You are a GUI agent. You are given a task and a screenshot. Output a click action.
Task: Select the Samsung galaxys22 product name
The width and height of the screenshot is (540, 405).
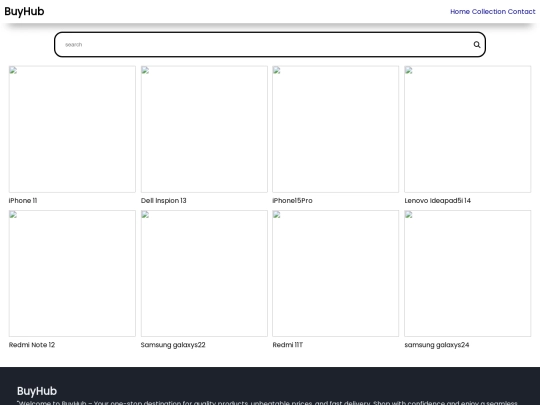click(173, 345)
